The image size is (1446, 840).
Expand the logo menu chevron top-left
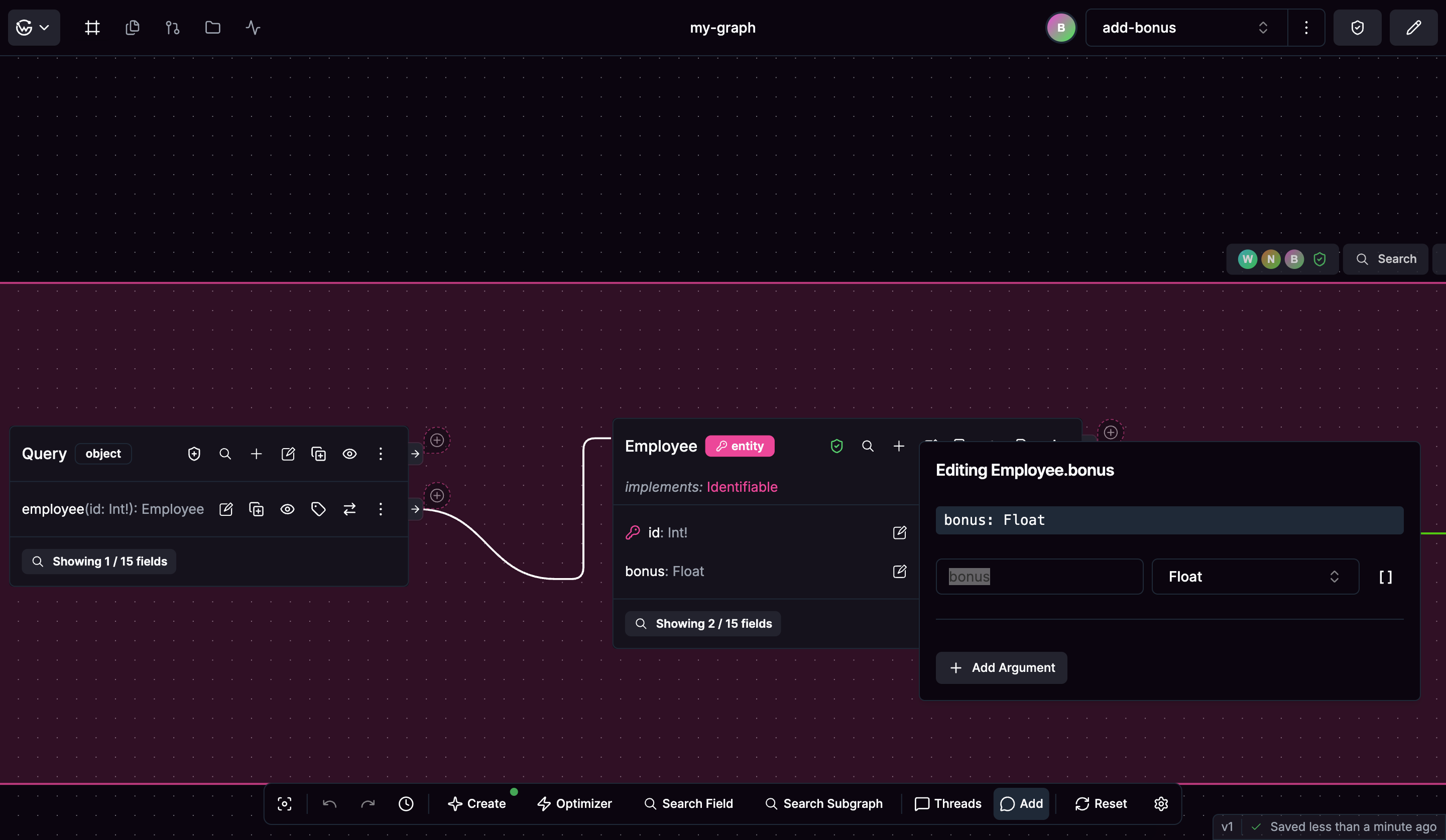pos(44,28)
